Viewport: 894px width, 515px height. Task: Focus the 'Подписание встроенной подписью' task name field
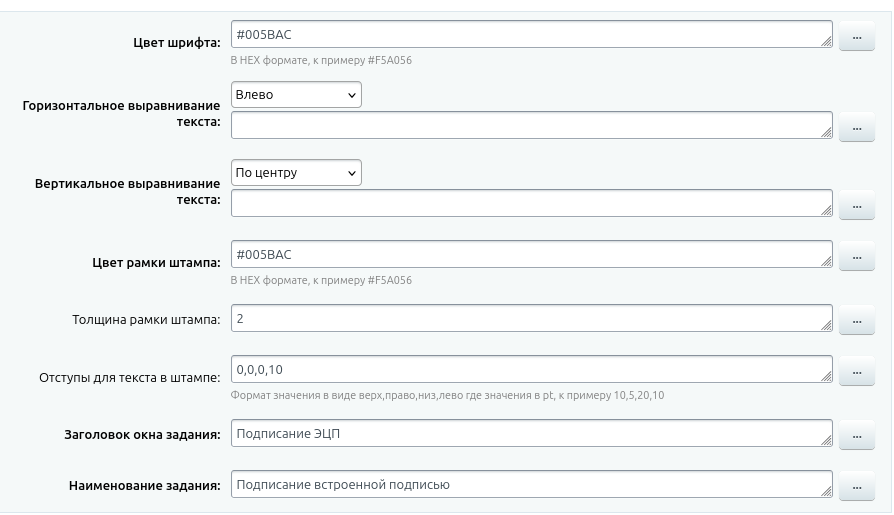[530, 484]
